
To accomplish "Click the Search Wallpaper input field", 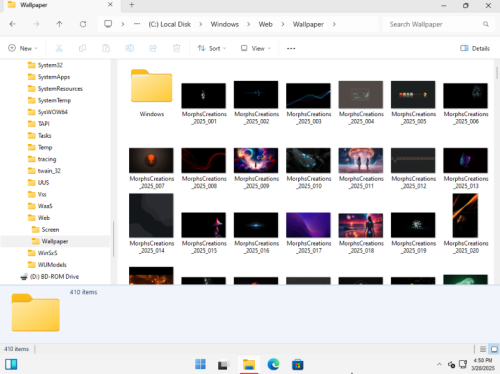I will point(434,24).
